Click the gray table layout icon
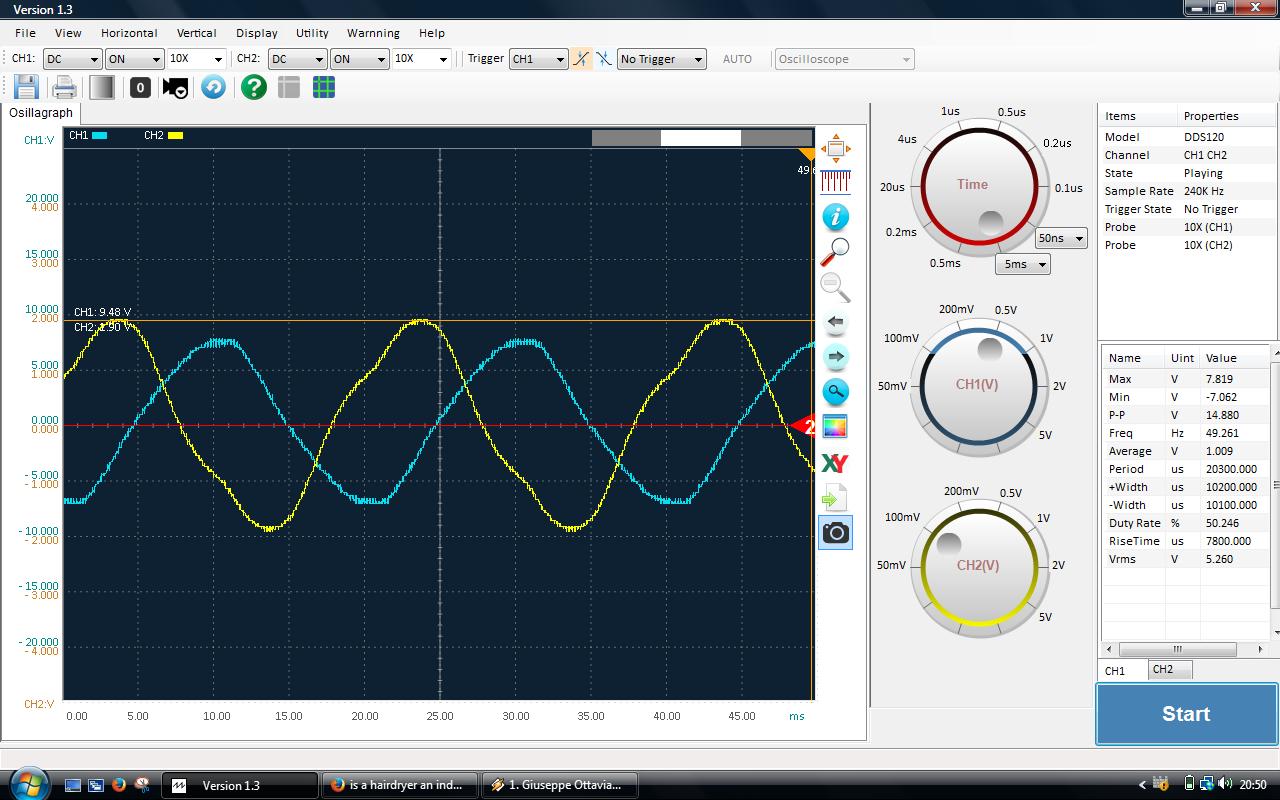This screenshot has height=800, width=1280. (289, 87)
